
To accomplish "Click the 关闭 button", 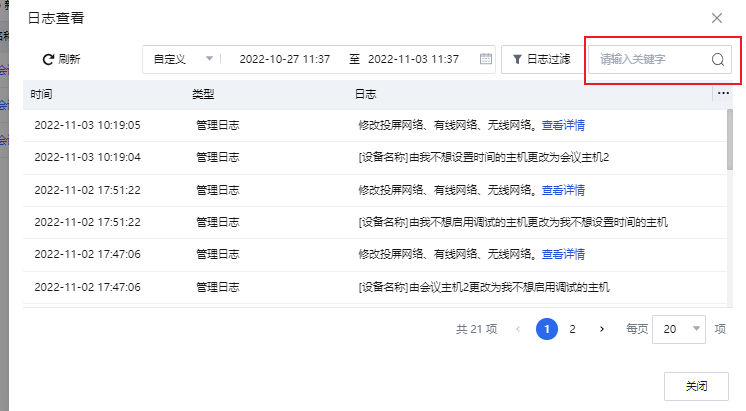I will point(696,386).
